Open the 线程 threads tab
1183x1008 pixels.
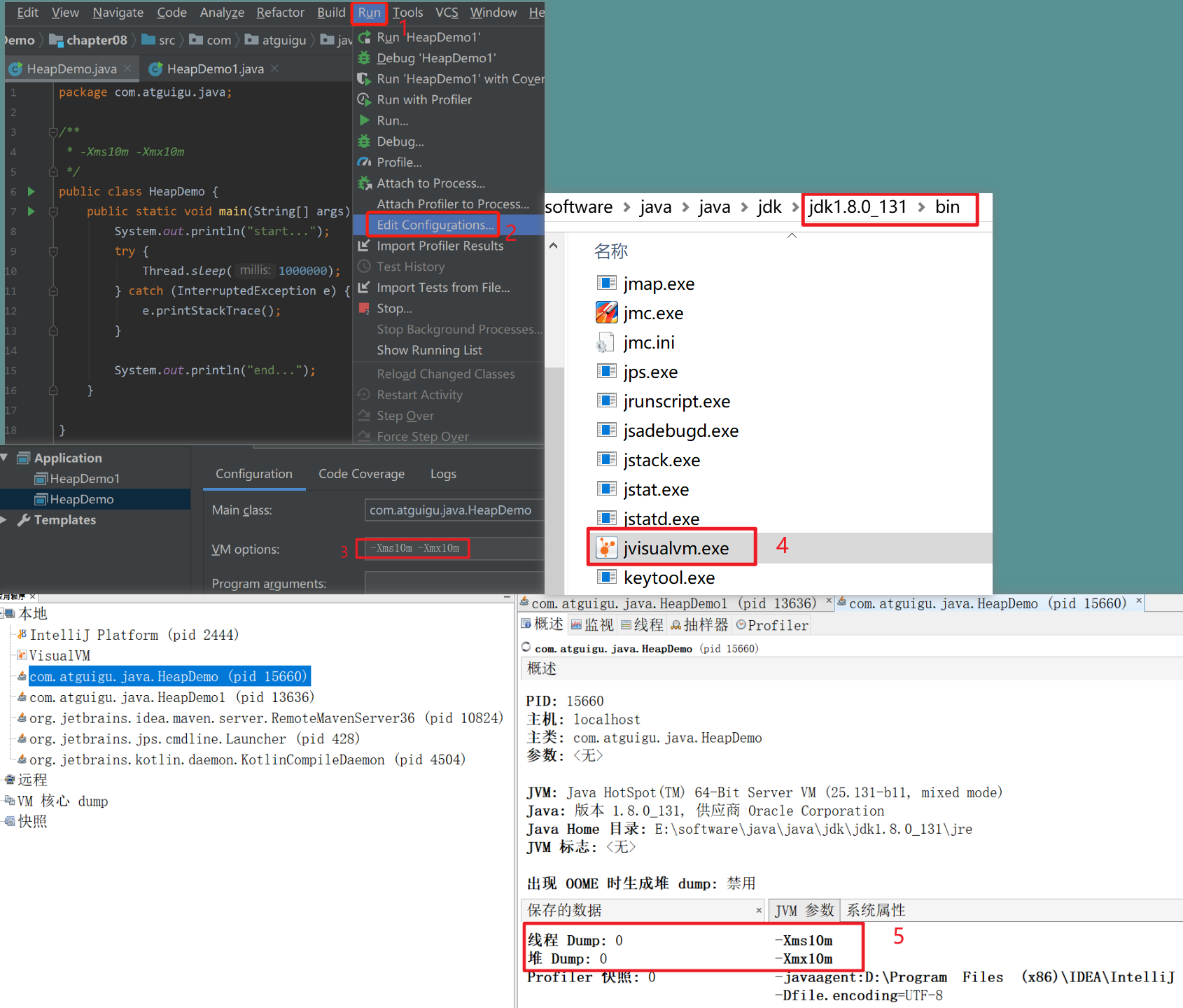tap(642, 625)
